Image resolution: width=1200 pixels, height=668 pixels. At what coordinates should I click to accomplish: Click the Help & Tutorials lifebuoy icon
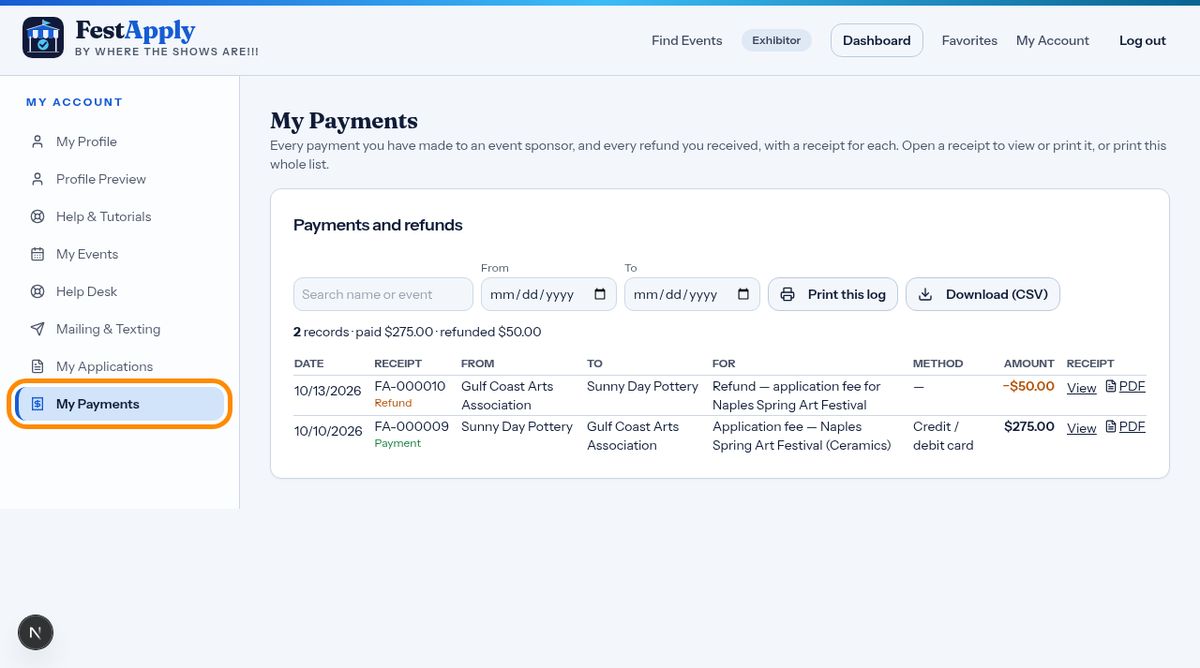click(x=37, y=217)
